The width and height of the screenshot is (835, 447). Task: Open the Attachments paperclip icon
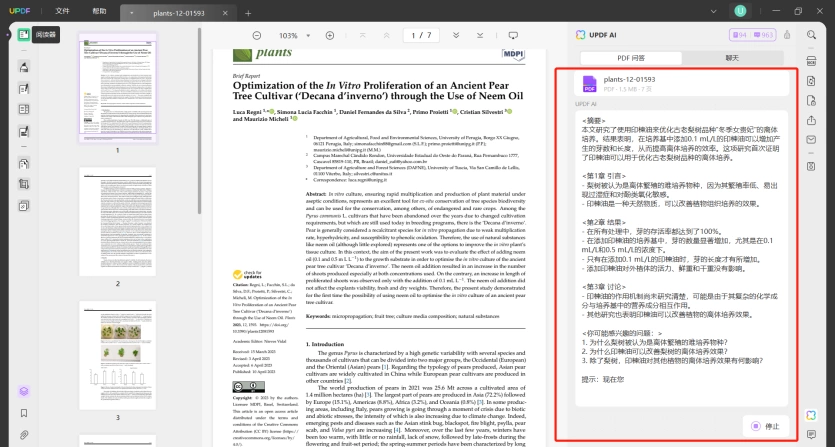click(x=23, y=435)
